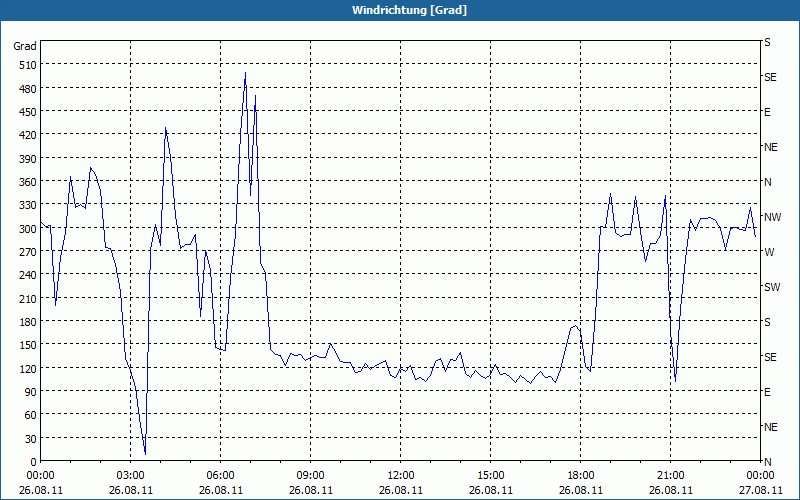The image size is (800, 500).
Task: Pick the 150 tick label on the degree axis
Action: click(28, 345)
